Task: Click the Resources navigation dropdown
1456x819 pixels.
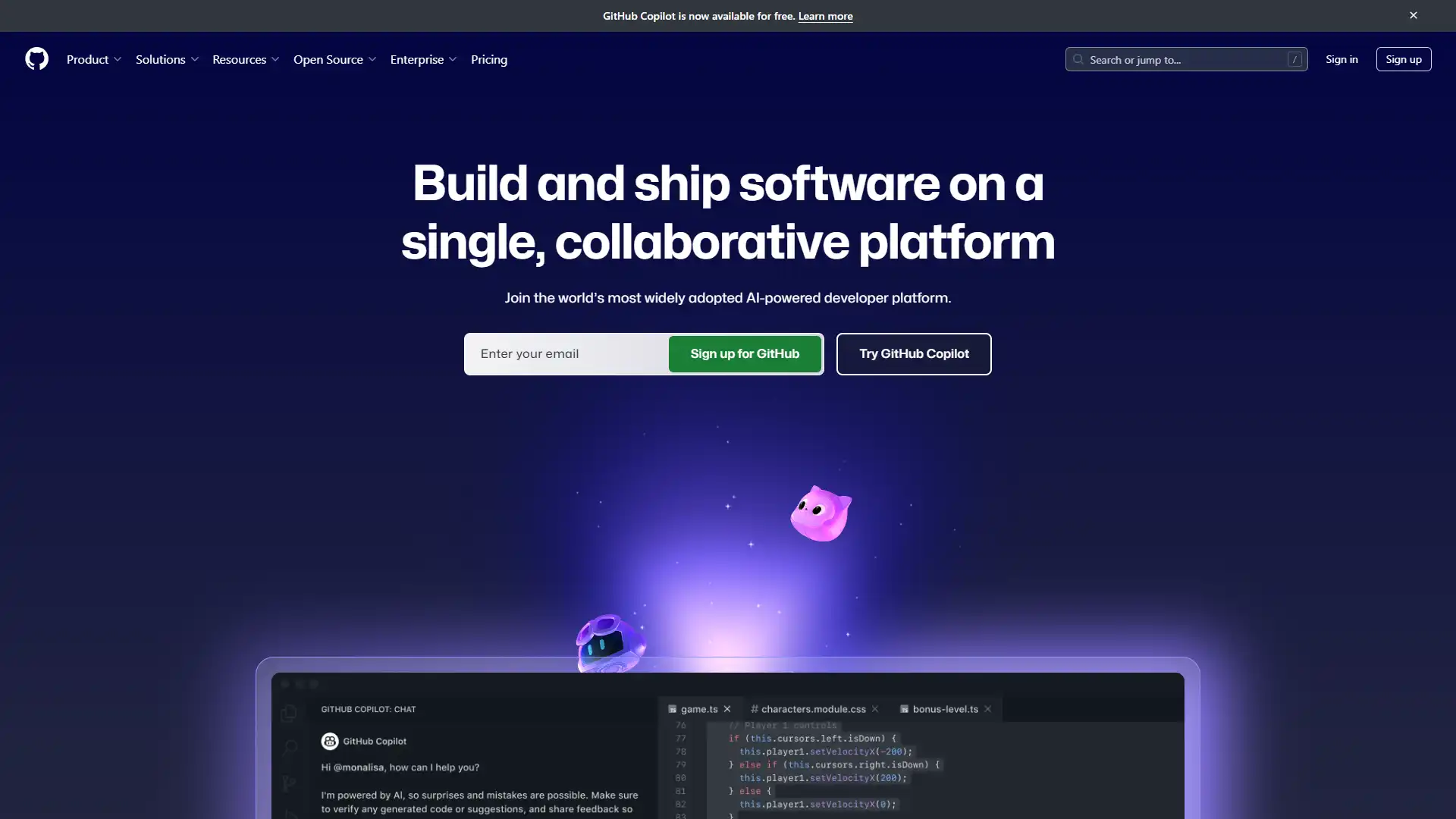Action: coord(245,59)
